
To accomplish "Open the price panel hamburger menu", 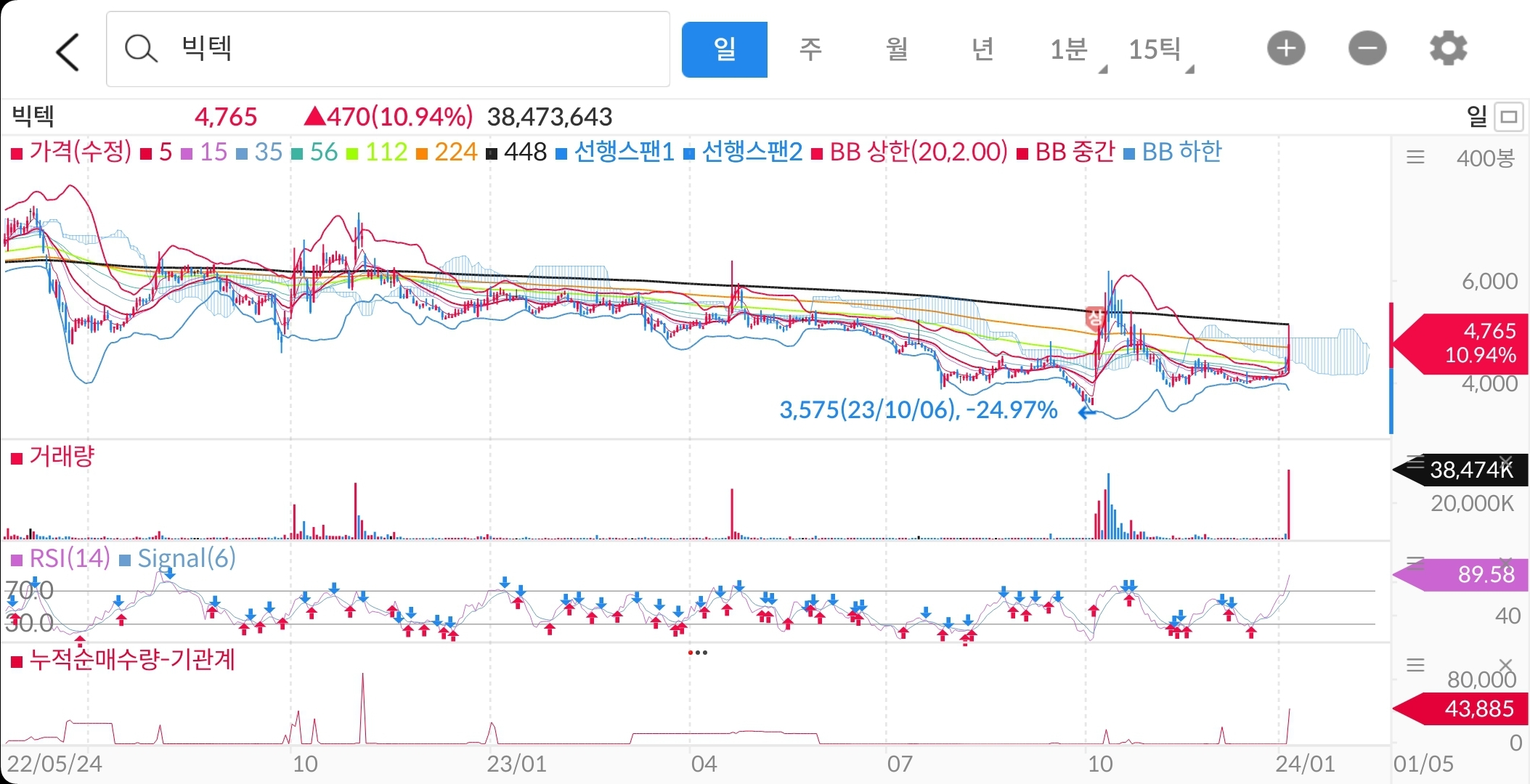I will 1415,158.
